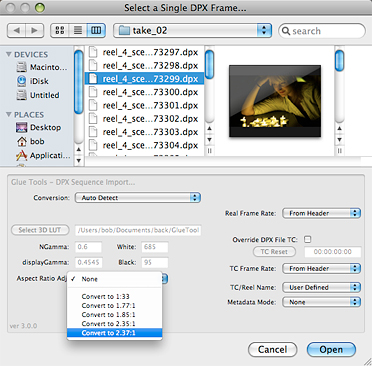372x366 pixels.
Task: Choose Convert to 1:33
Action: (114, 296)
